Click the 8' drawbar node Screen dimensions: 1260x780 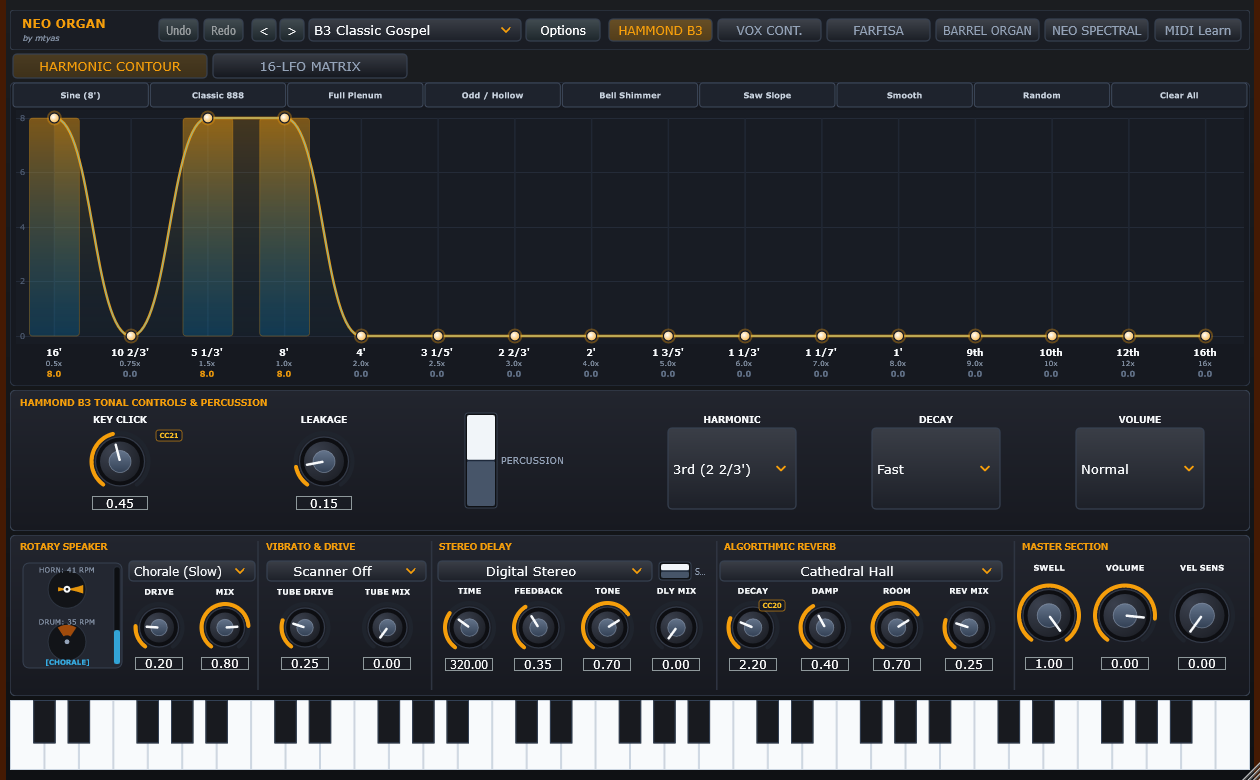point(284,118)
